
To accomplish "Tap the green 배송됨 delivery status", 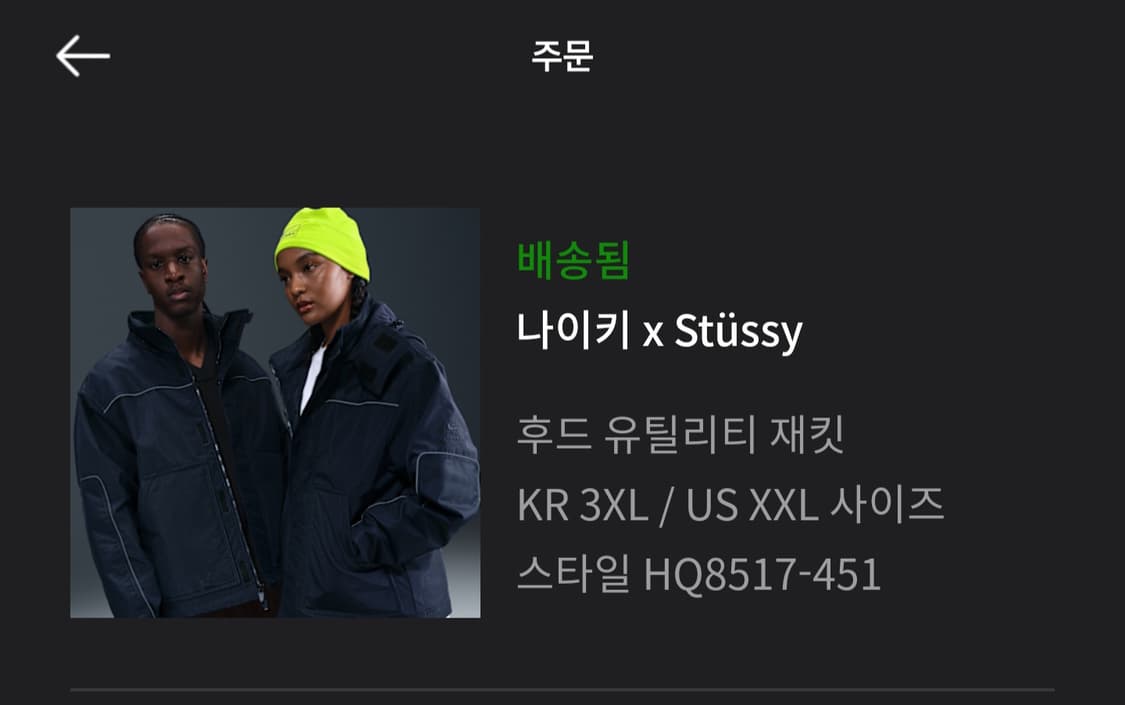I will click(x=573, y=260).
